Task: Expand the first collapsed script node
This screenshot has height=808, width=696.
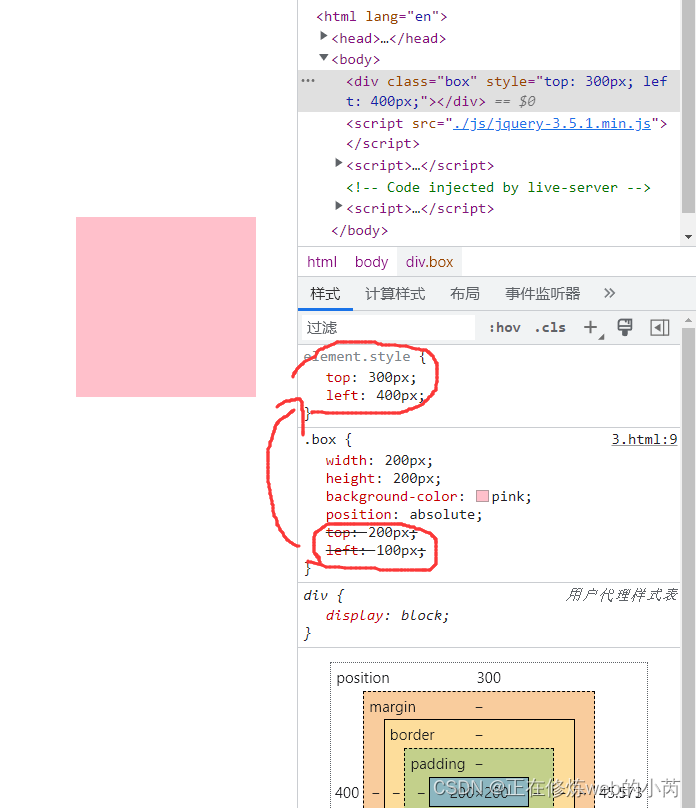Action: tap(338, 163)
